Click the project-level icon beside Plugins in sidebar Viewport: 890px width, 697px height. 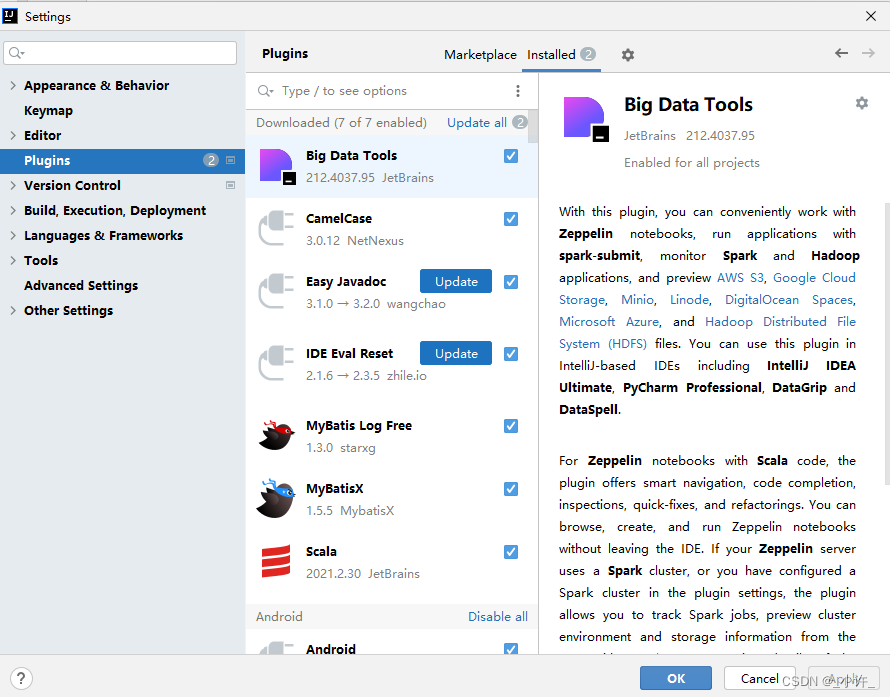[x=230, y=160]
